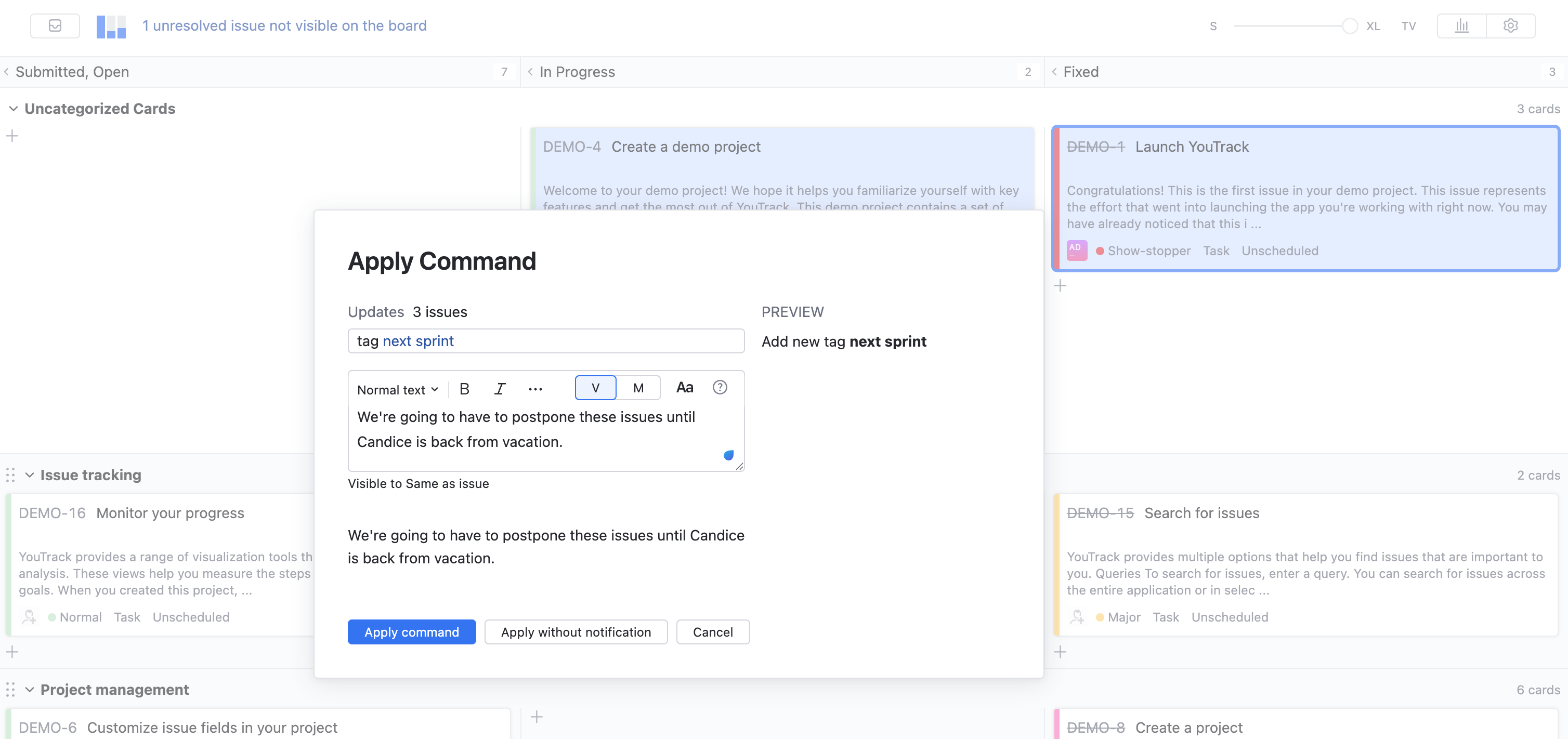Click the backlog inbox icon
The image size is (1568, 739).
[x=55, y=25]
